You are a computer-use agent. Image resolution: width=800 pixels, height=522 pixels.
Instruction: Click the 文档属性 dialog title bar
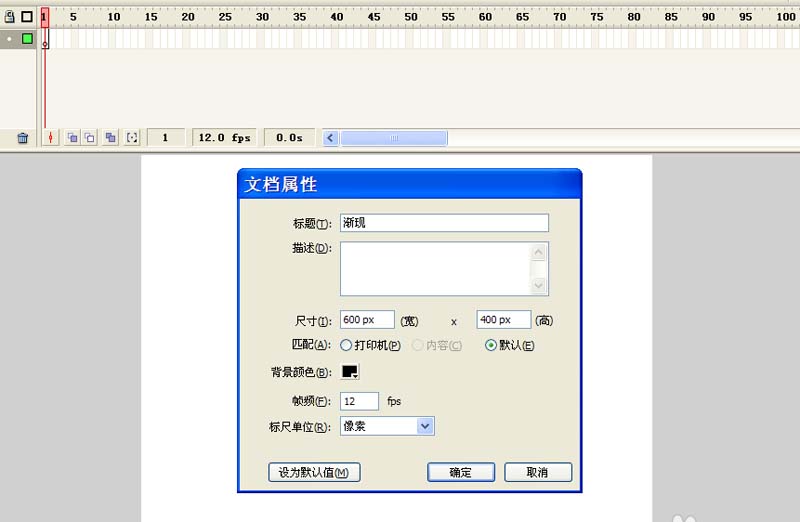pyautogui.click(x=410, y=184)
